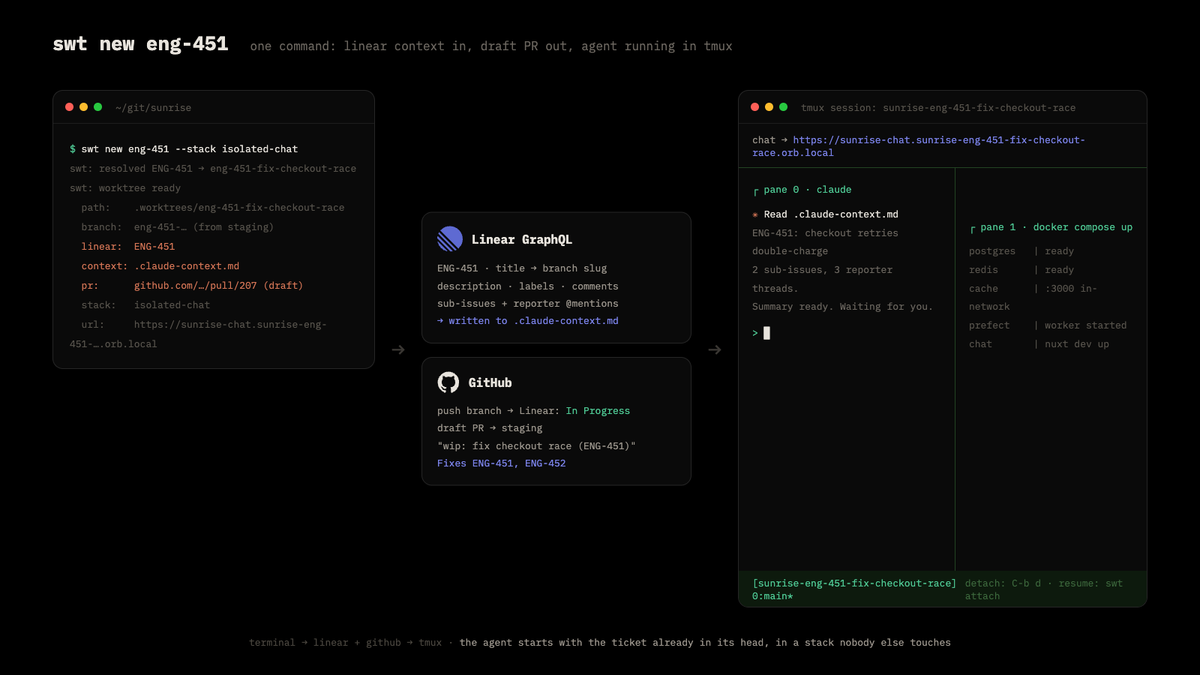Screen dimensions: 1200x675
Task: Click the 'branch: eng-451-… (from staging)' line
Action: point(178,227)
